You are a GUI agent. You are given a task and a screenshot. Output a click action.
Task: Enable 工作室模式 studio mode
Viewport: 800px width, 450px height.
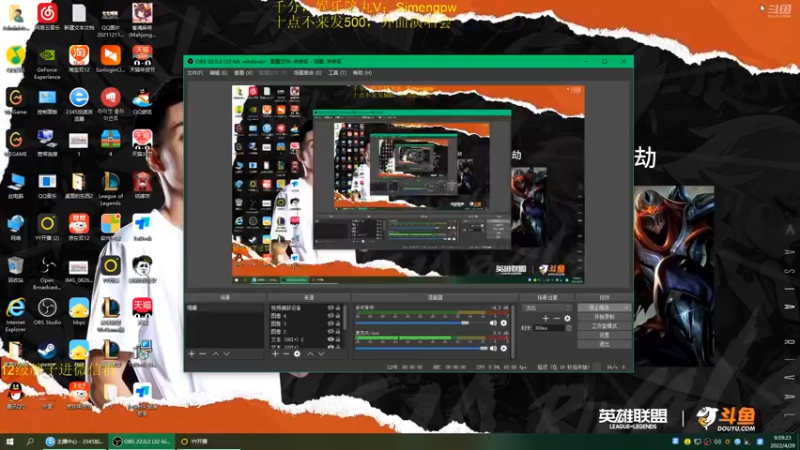click(x=605, y=326)
